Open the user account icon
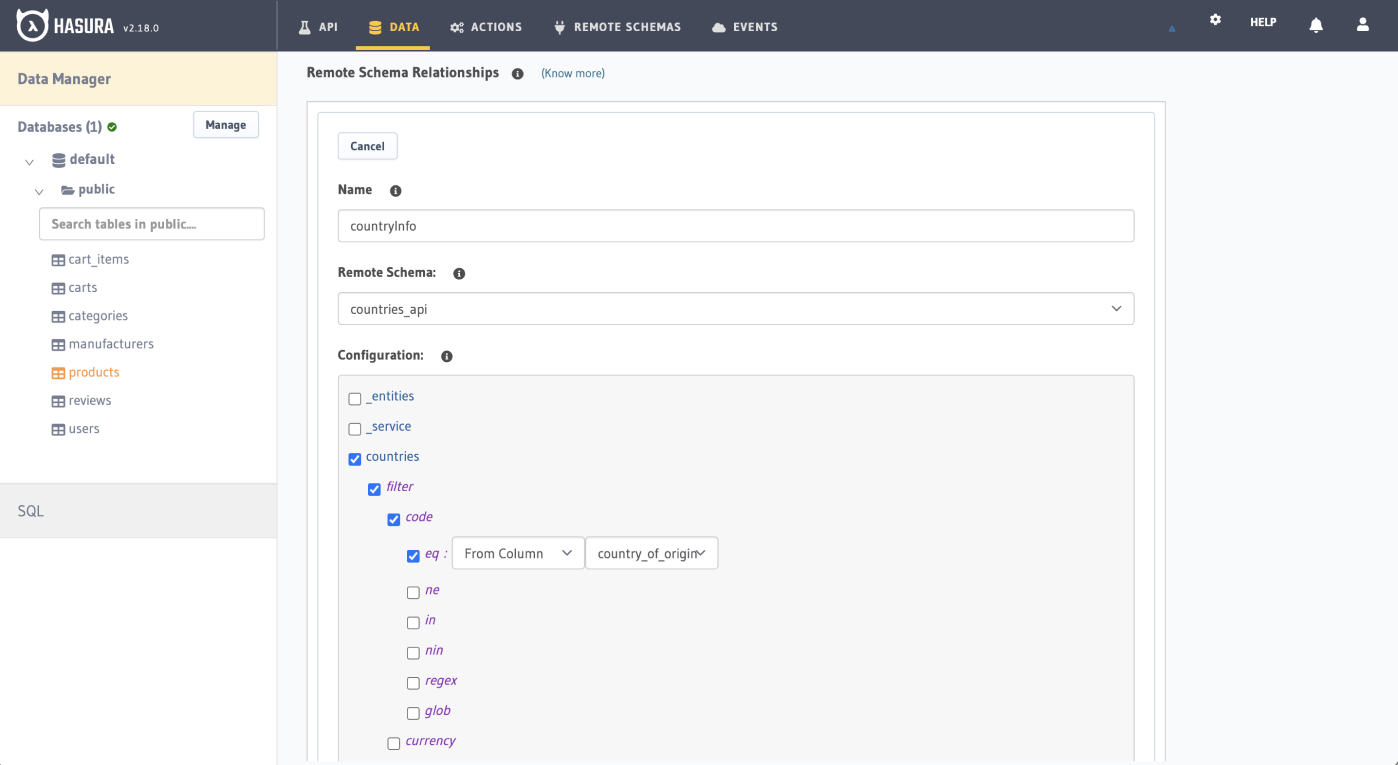The width and height of the screenshot is (1398, 765). (x=1363, y=23)
